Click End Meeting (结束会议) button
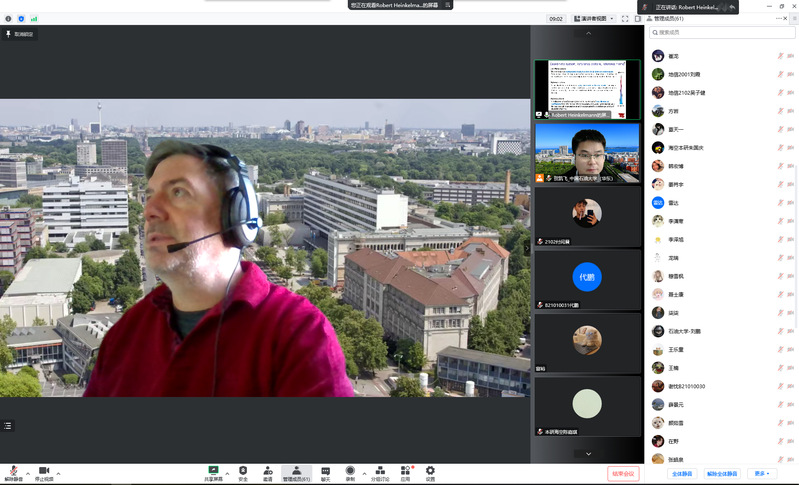 pyautogui.click(x=622, y=473)
